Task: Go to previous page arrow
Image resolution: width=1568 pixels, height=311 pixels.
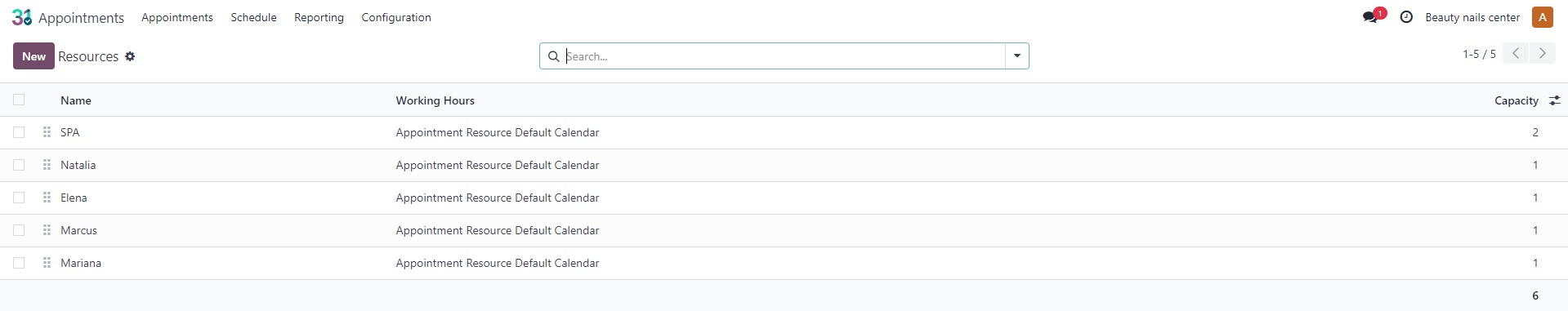Action: pos(1516,54)
